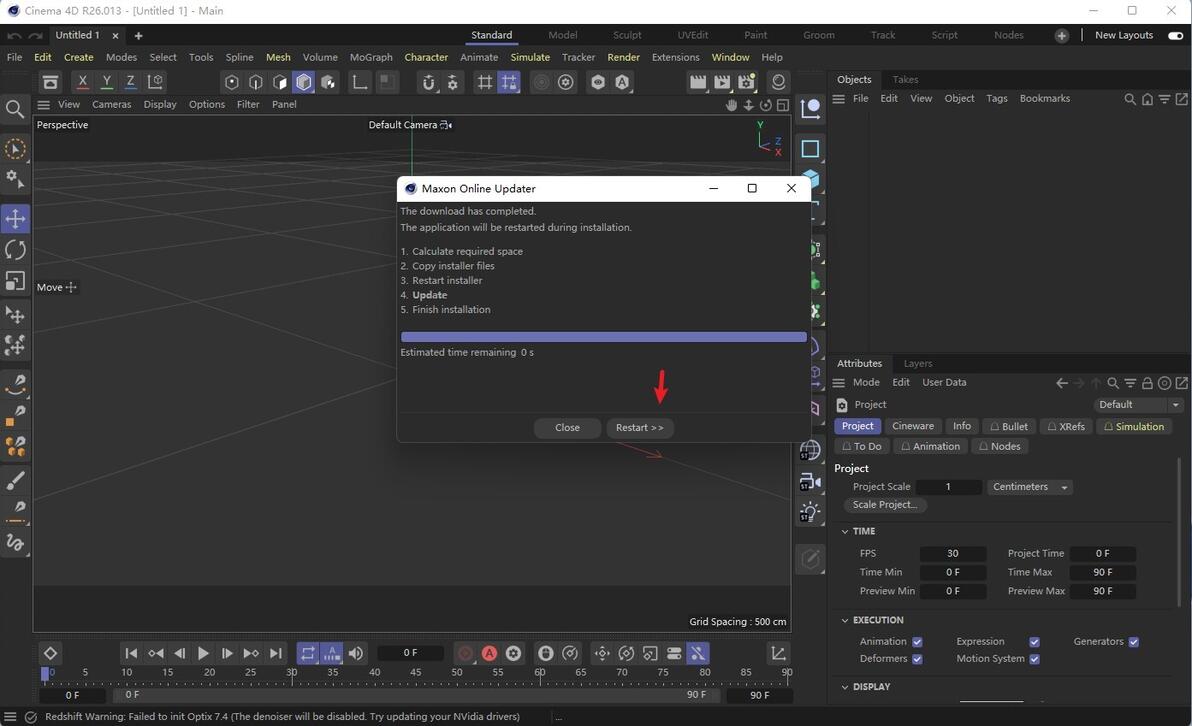Click the FPS value field

point(952,553)
